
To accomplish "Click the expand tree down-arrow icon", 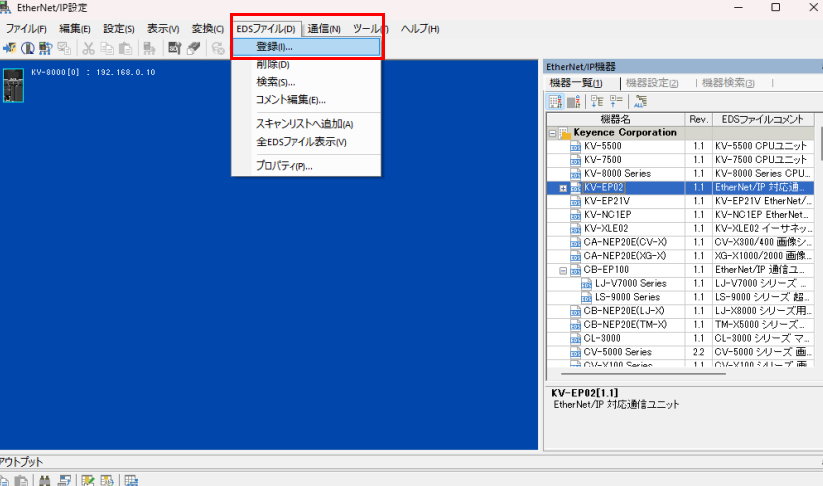I will (597, 101).
